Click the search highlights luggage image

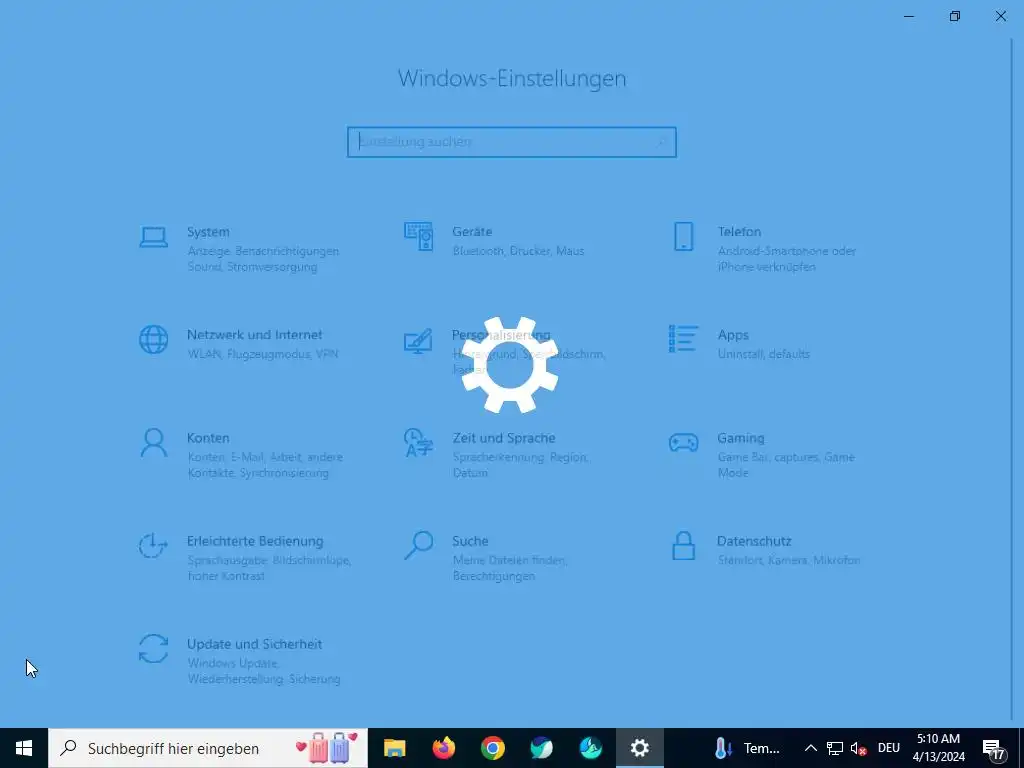tap(327, 748)
